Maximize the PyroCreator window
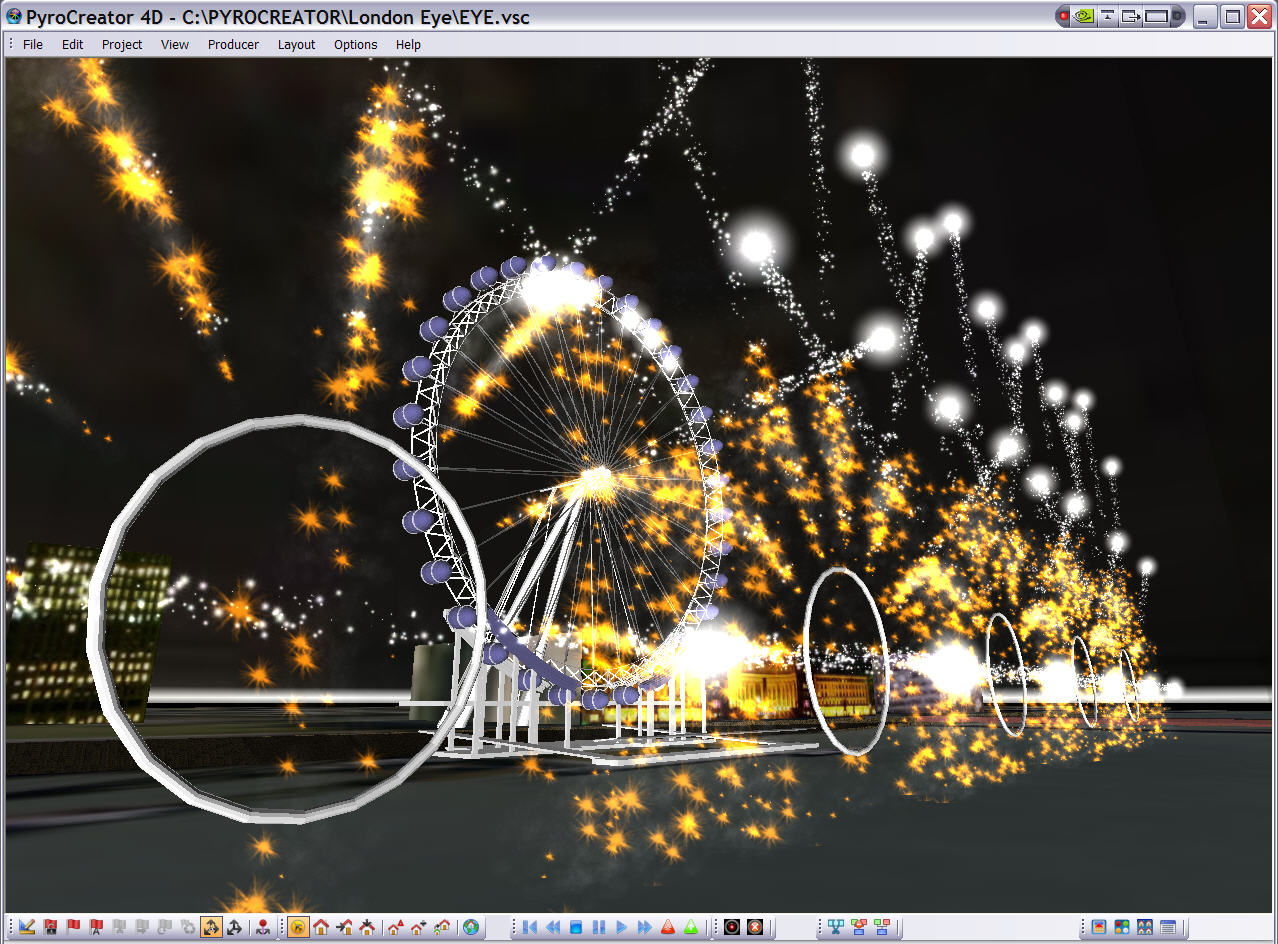The width and height of the screenshot is (1278, 944). 1233,17
